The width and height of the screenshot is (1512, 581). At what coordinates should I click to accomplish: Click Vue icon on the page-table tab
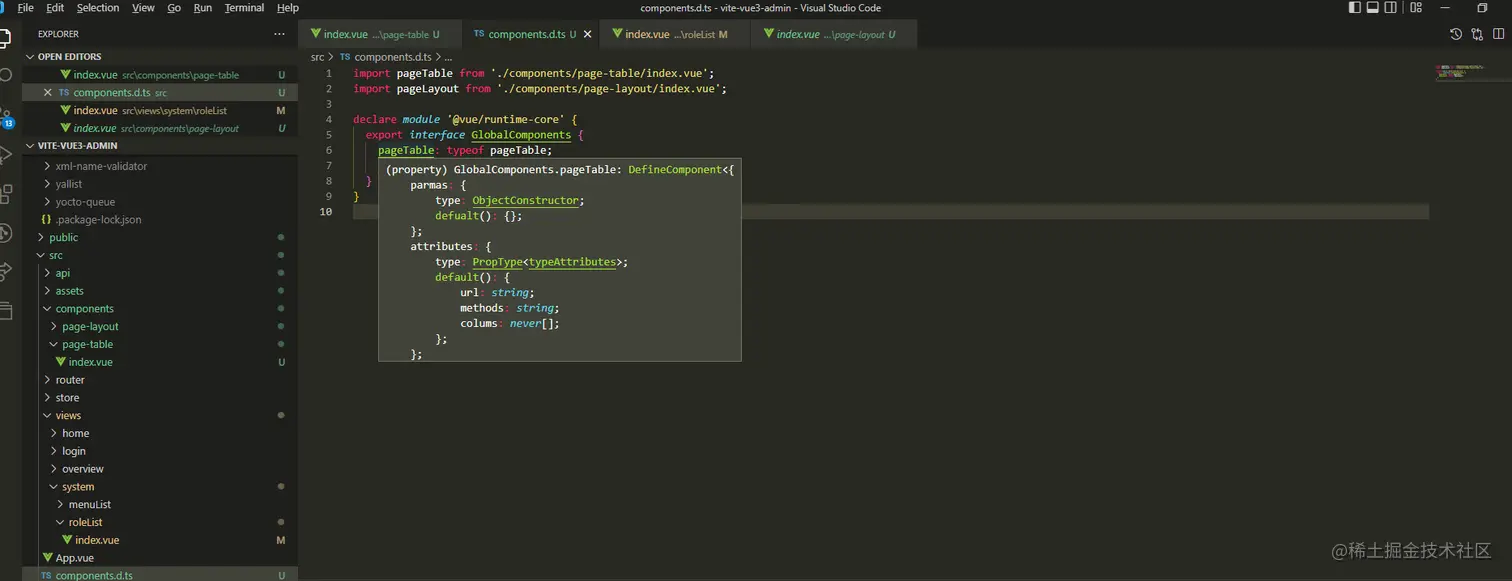click(316, 34)
